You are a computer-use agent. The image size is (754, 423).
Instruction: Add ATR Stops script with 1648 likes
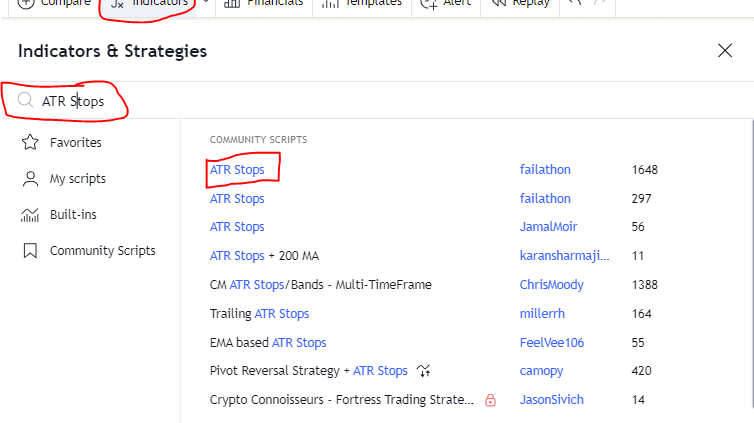click(238, 170)
